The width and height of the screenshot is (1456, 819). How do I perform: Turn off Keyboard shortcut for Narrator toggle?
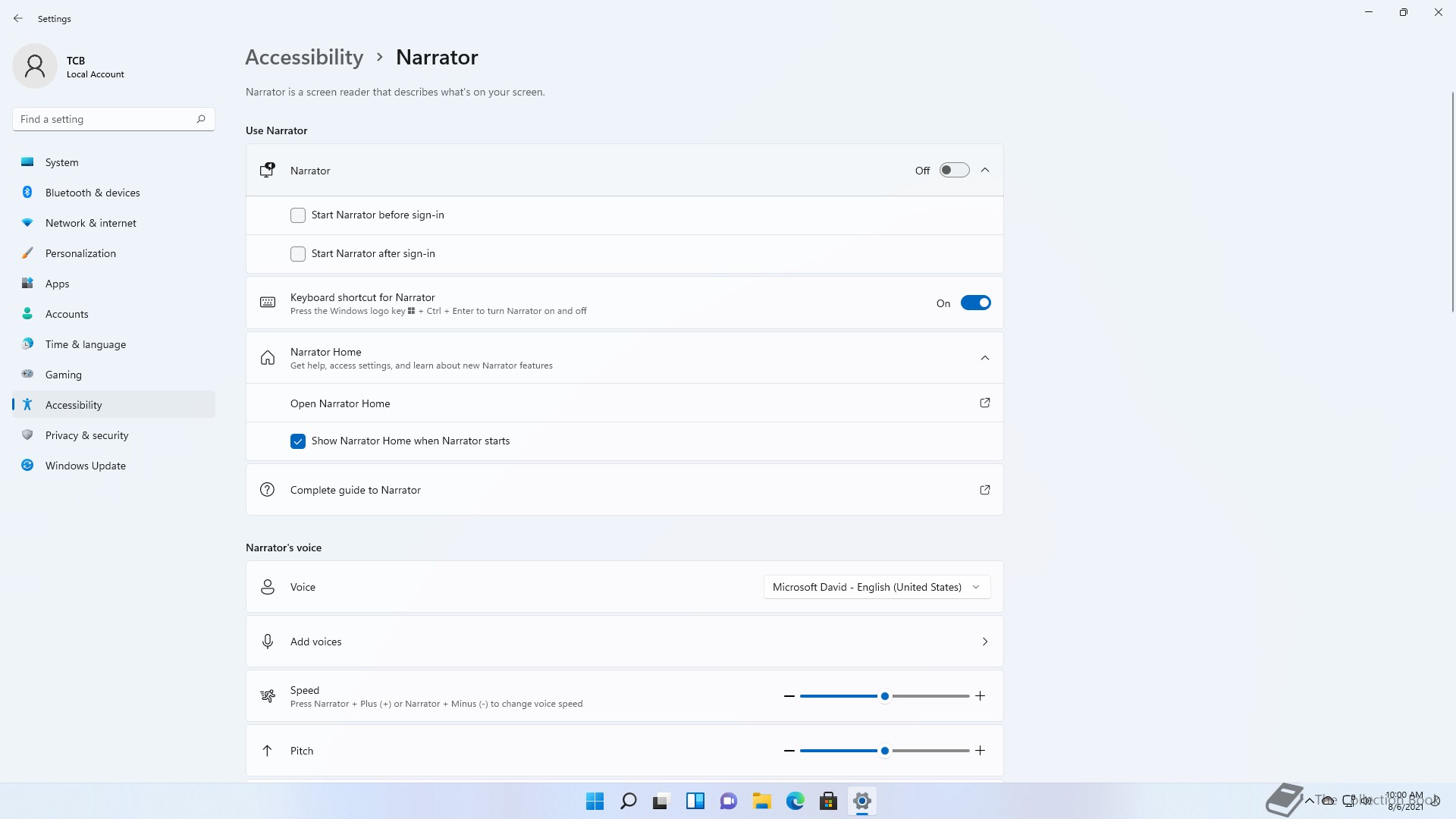coord(975,303)
